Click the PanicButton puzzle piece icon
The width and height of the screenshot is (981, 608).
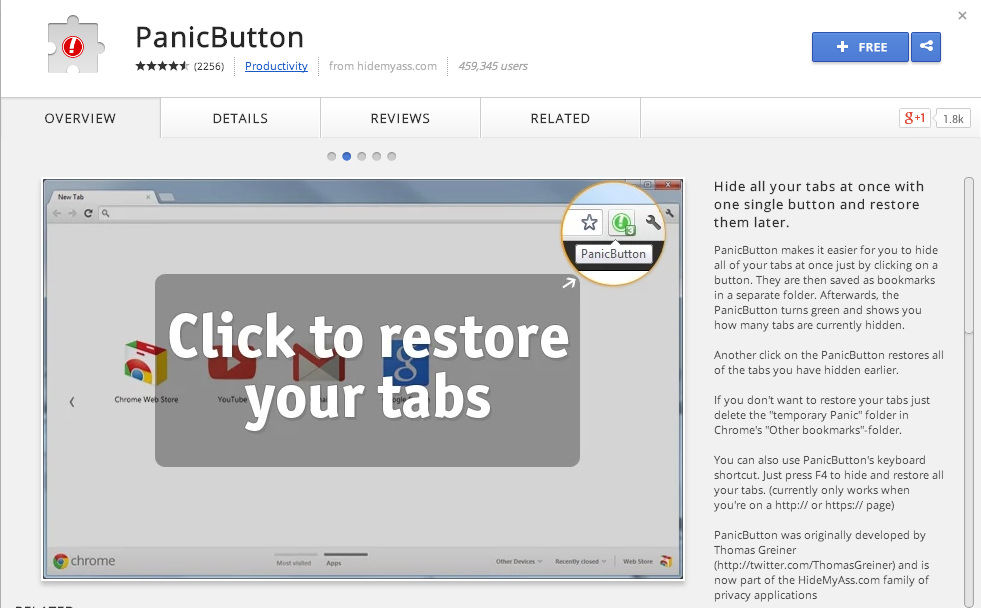[74, 46]
